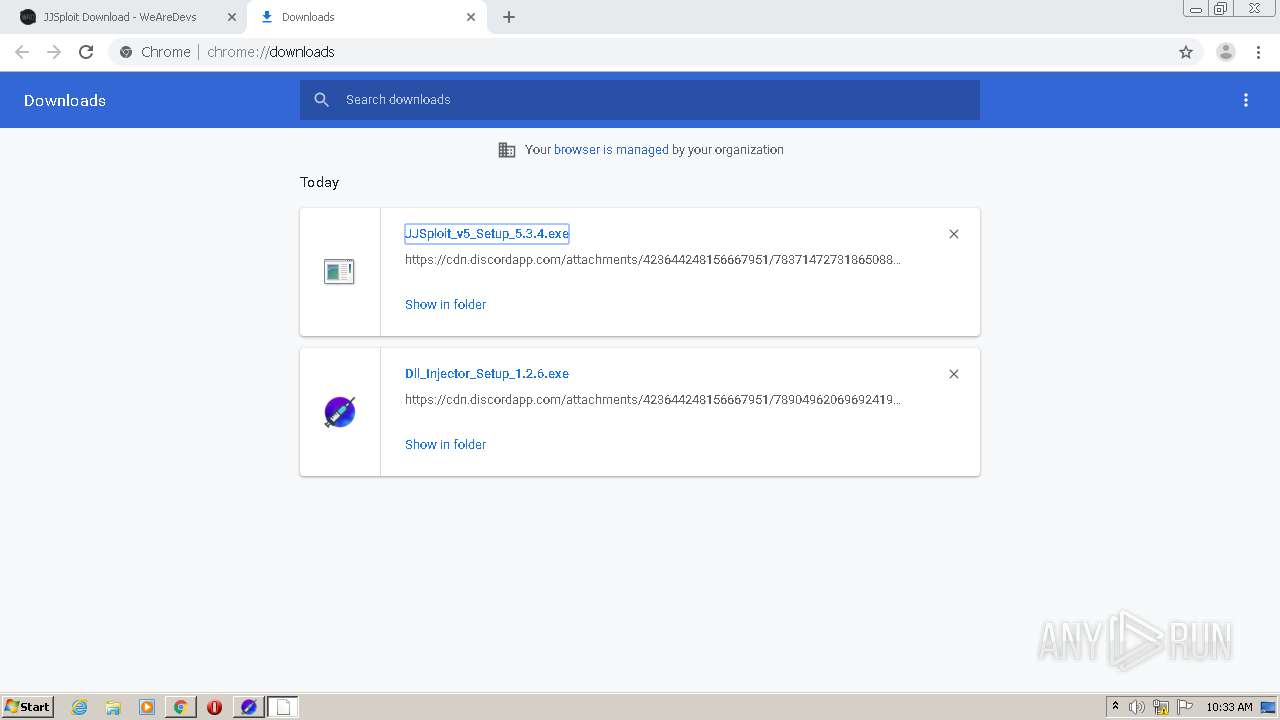Screen dimensions: 1280x720
Task: Click the Chrome site info icon in address bar
Action: (126, 52)
